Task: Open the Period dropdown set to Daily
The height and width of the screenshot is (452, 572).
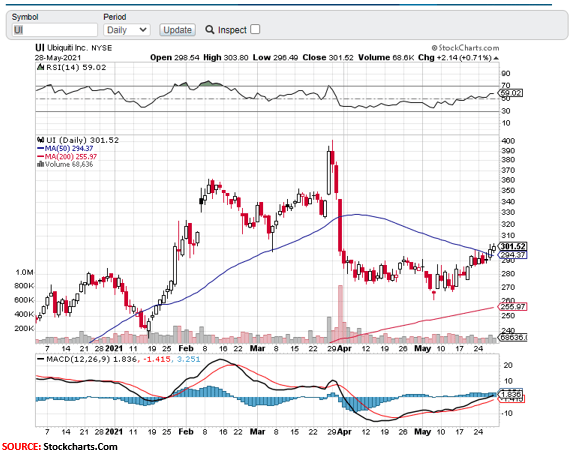Action: click(127, 30)
